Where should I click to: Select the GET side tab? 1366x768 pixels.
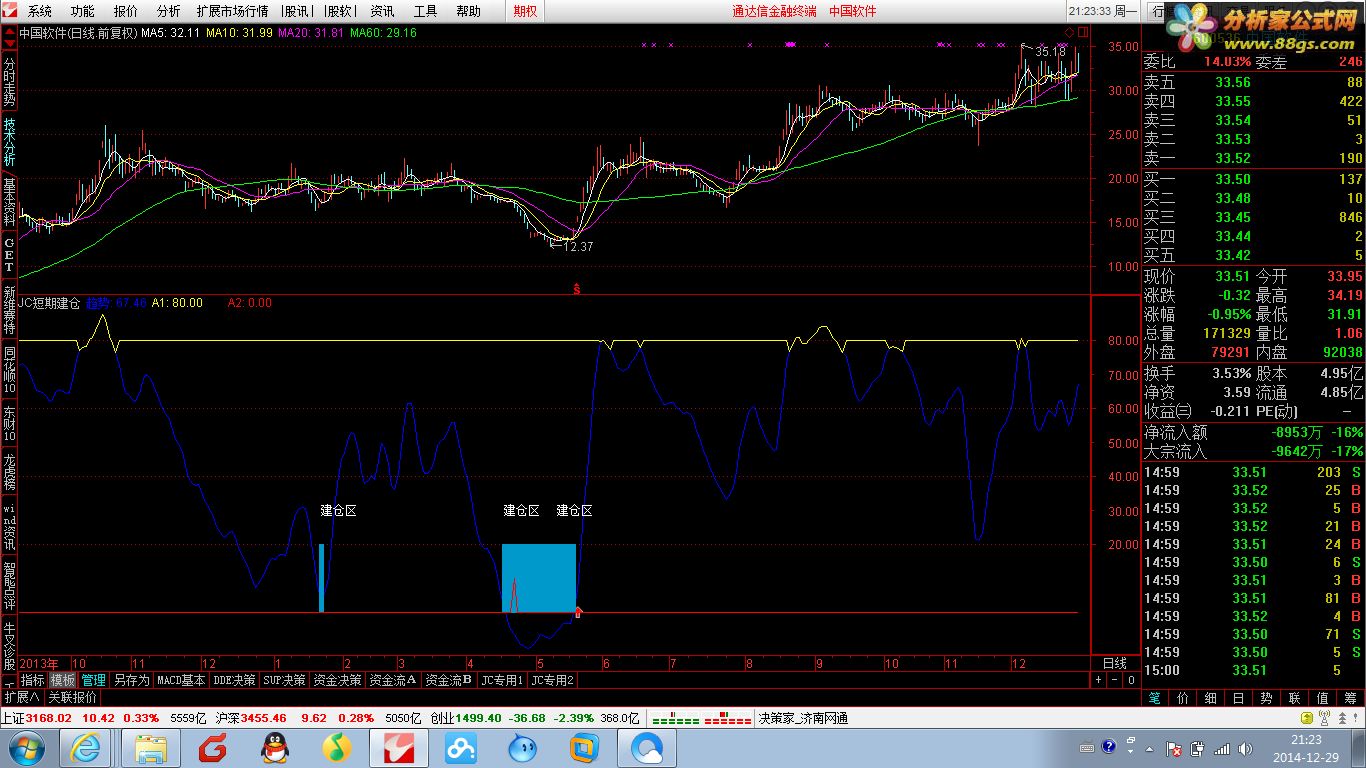point(9,256)
